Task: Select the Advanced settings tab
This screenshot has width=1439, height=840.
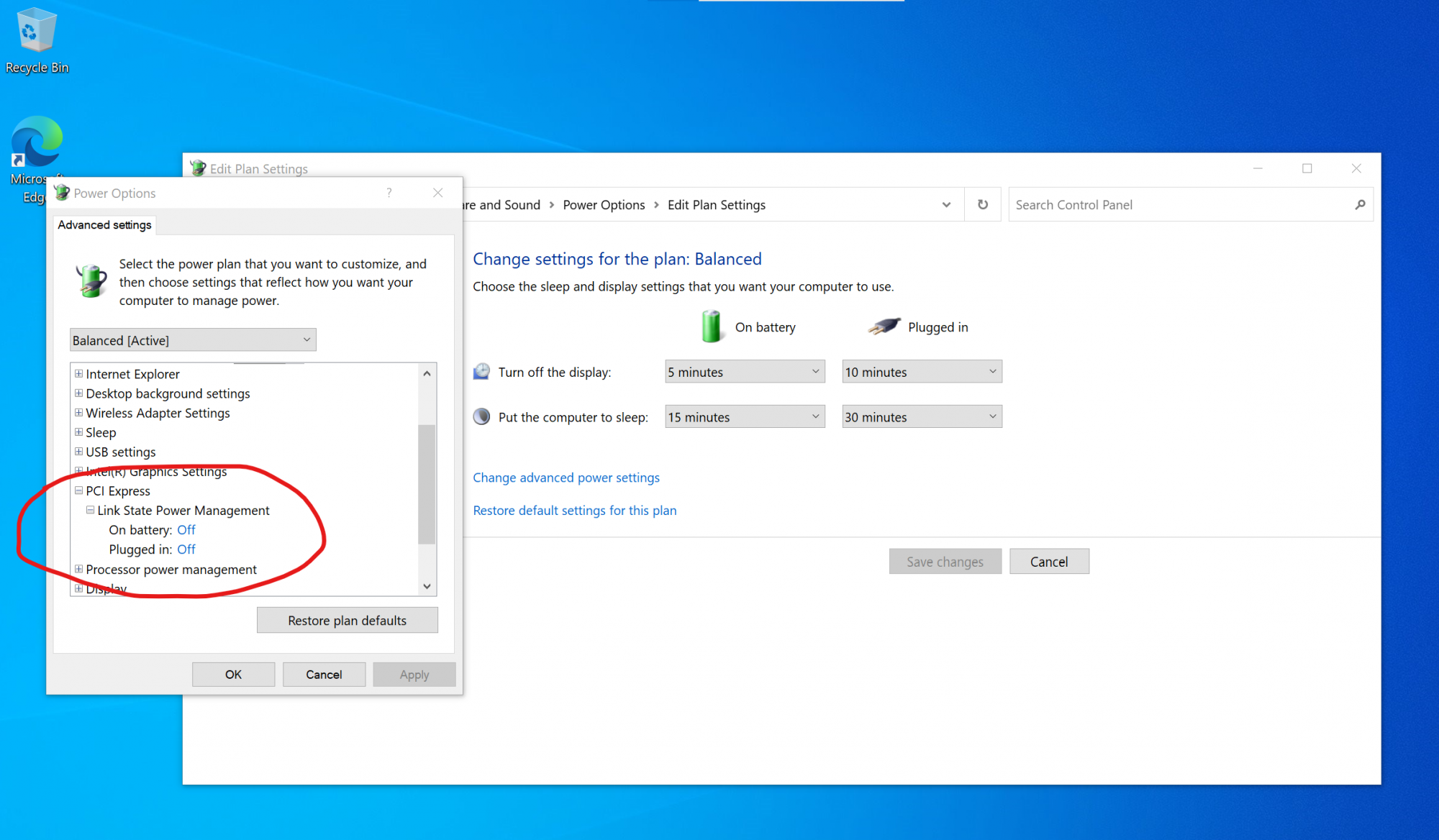Action: (104, 225)
